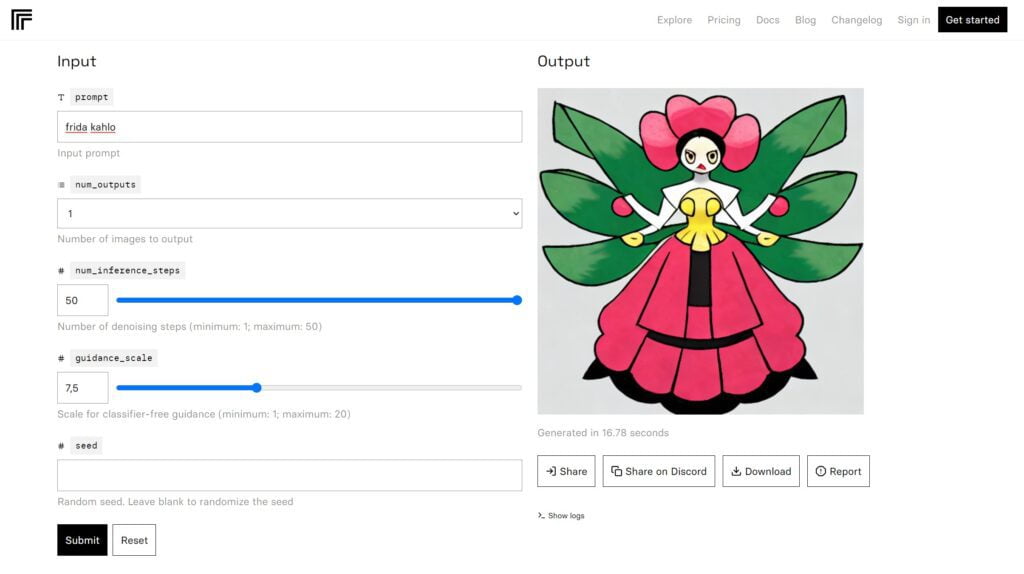This screenshot has height=574, width=1024.
Task: Click the Sign in link
Action: [913, 20]
